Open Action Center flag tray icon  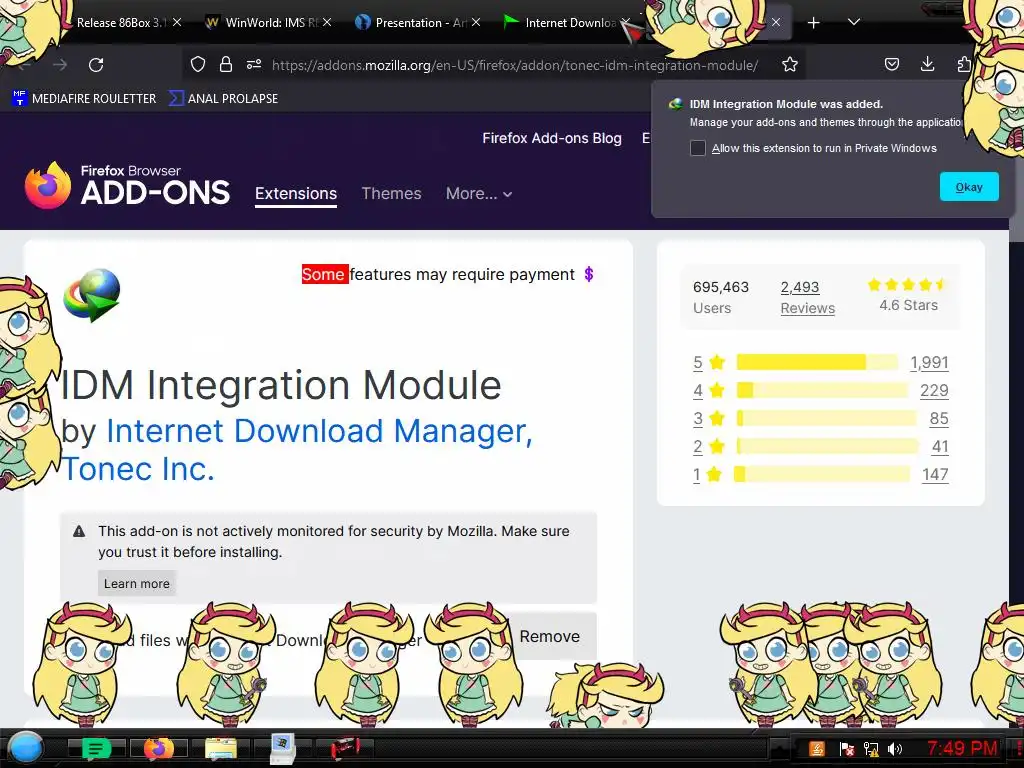click(x=846, y=749)
